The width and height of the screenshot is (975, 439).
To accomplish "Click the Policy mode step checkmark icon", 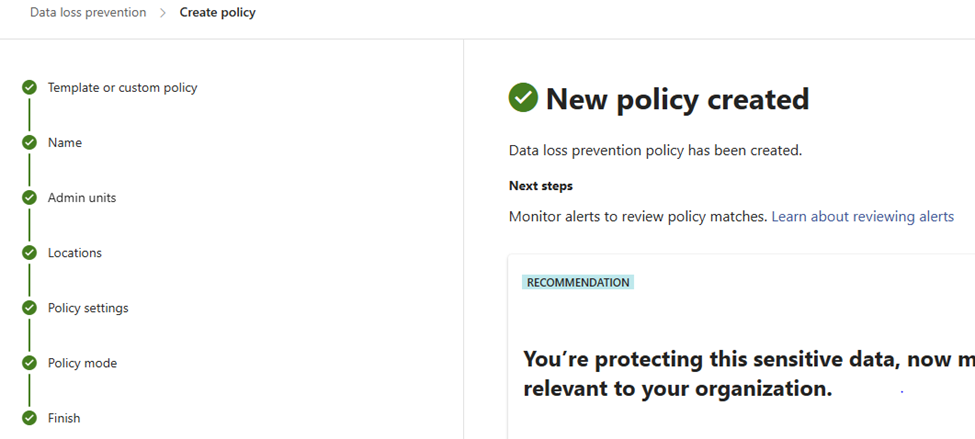I will click(x=29, y=363).
